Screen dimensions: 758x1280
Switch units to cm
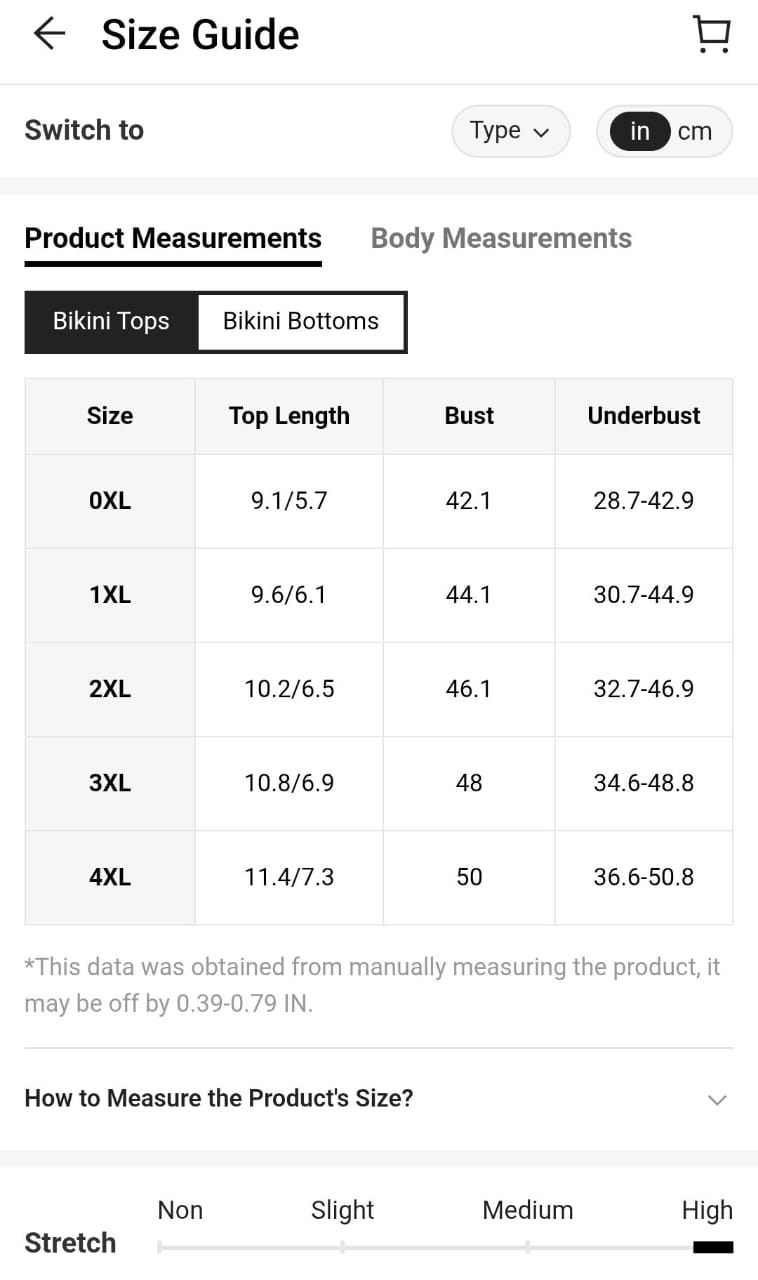tap(695, 131)
